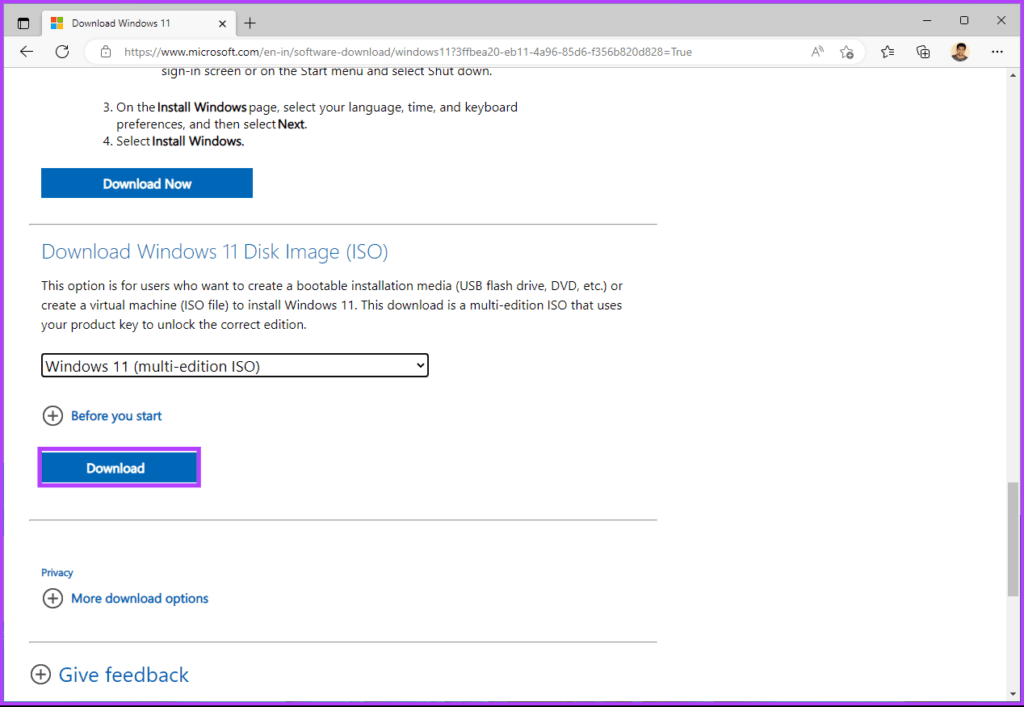The image size is (1024, 707).
Task: Refresh the page with the reload icon
Action: click(x=62, y=52)
